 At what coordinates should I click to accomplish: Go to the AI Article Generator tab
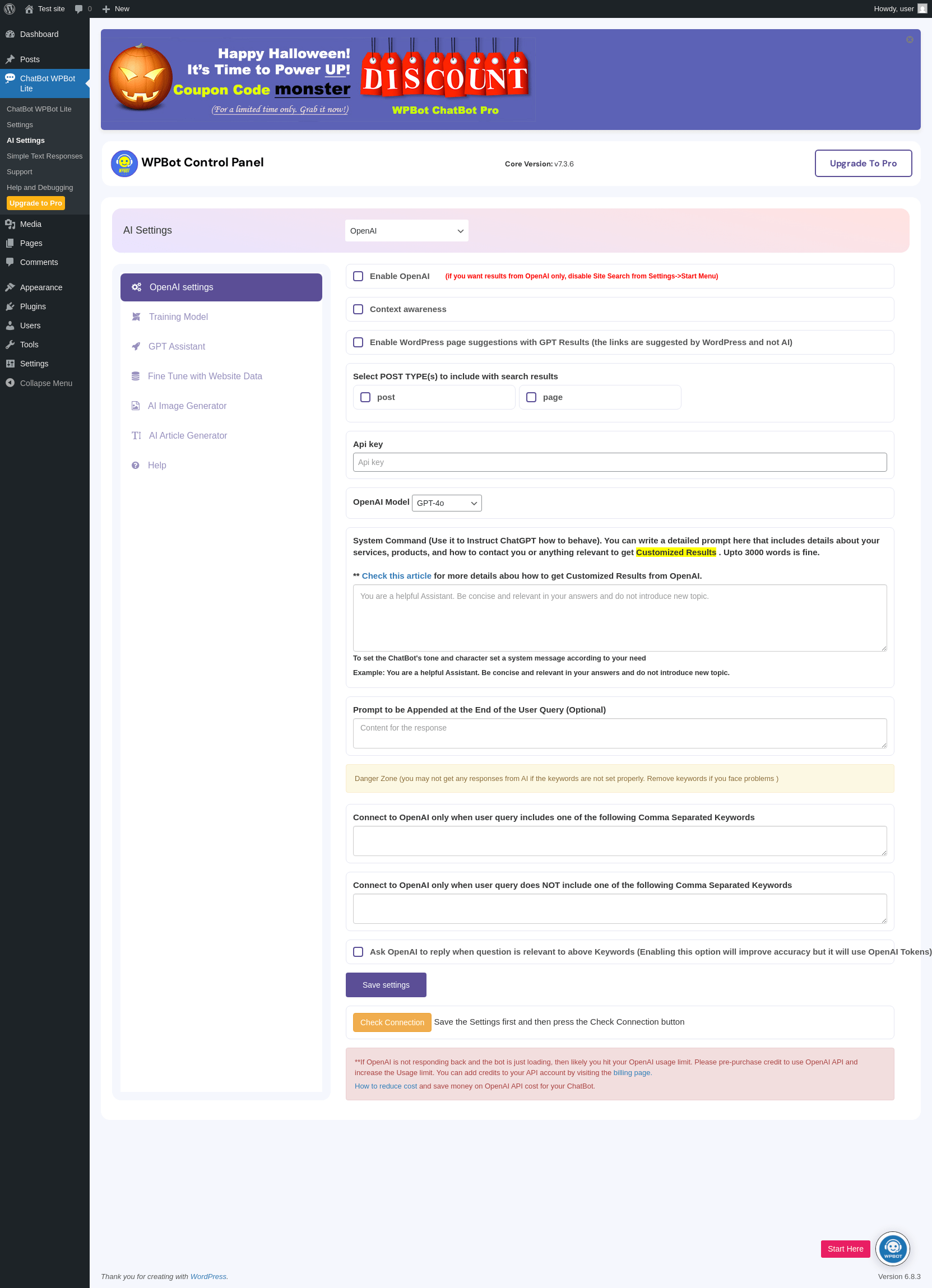221,435
